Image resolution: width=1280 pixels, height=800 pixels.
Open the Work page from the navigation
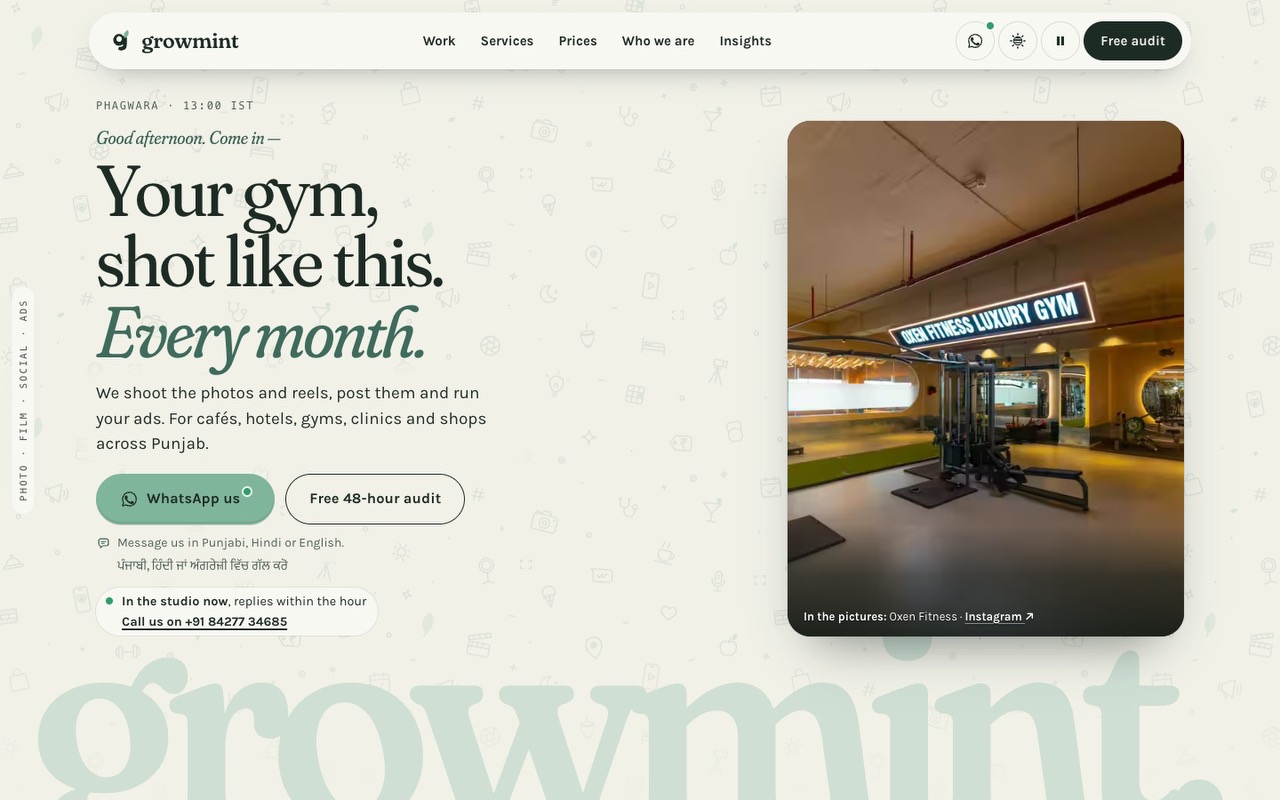click(439, 41)
